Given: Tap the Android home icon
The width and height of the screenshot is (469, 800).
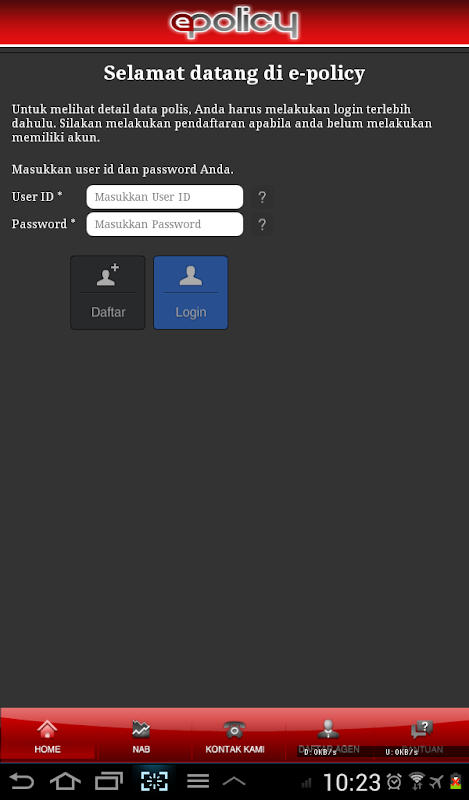Looking at the screenshot, I should 65,781.
